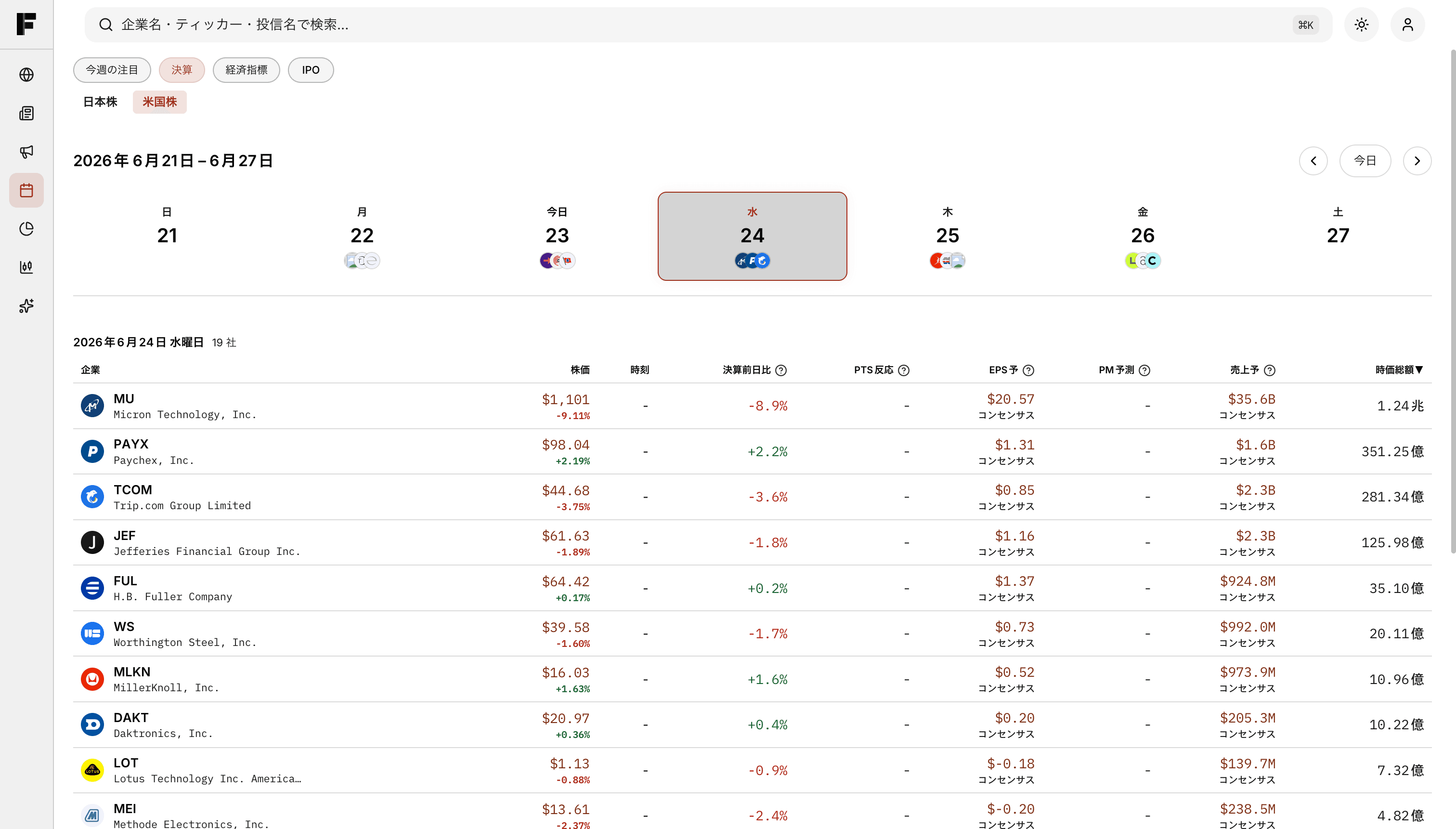Go to next week with right chevron

coord(1417,161)
